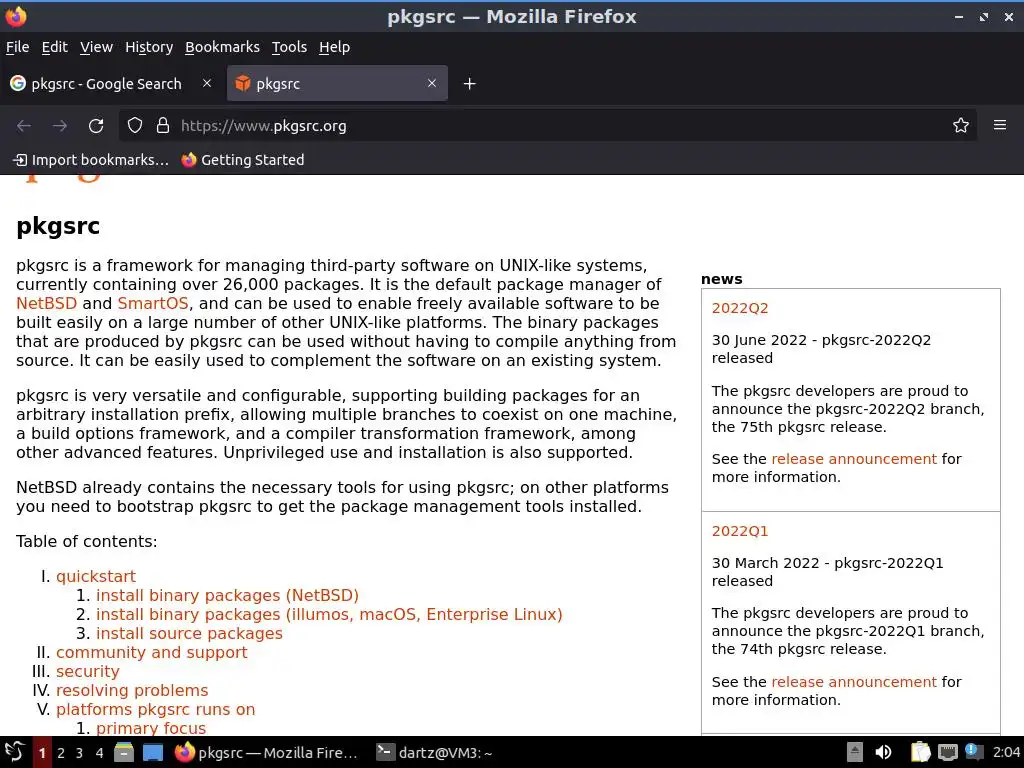Follow the SmartOS link

(153, 304)
